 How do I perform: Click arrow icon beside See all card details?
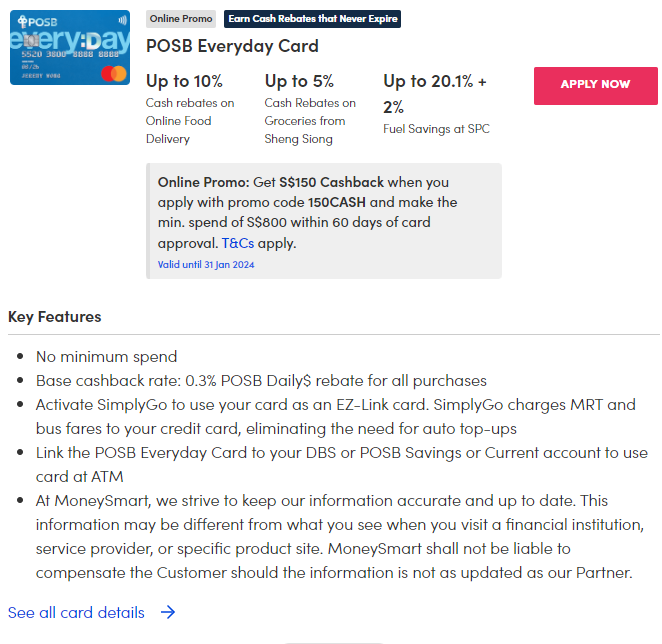pos(168,612)
